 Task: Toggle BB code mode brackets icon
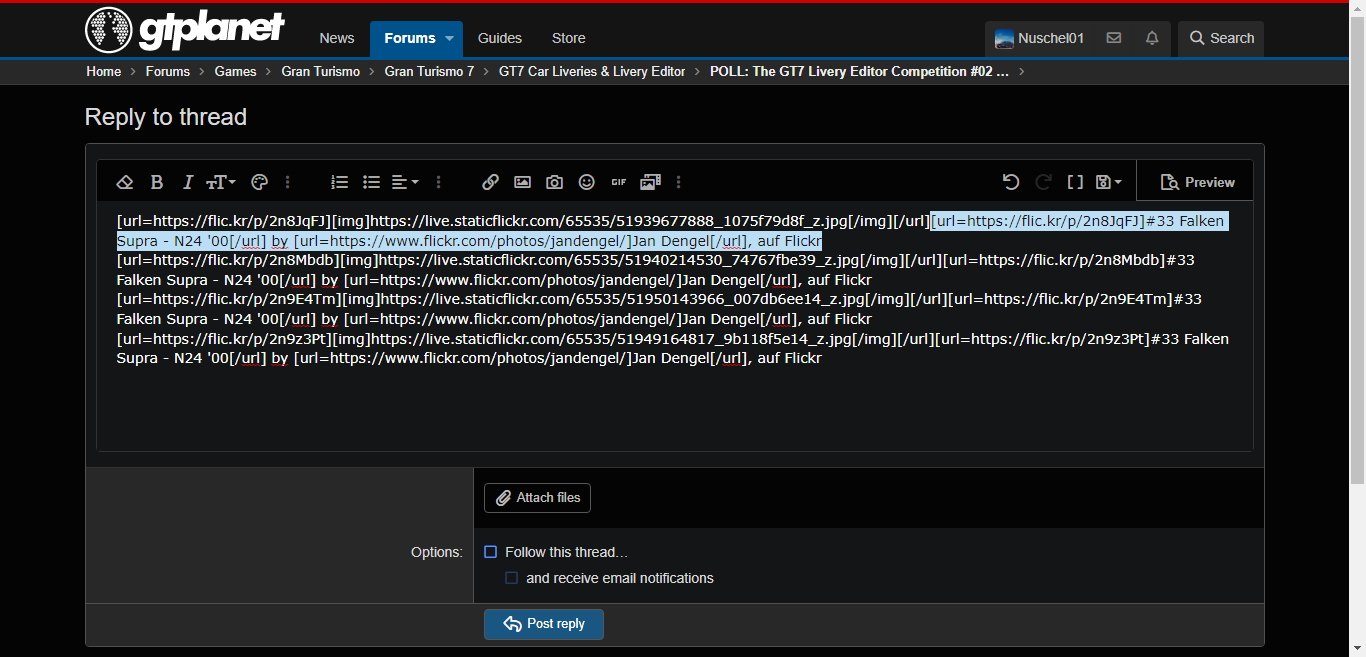1075,182
